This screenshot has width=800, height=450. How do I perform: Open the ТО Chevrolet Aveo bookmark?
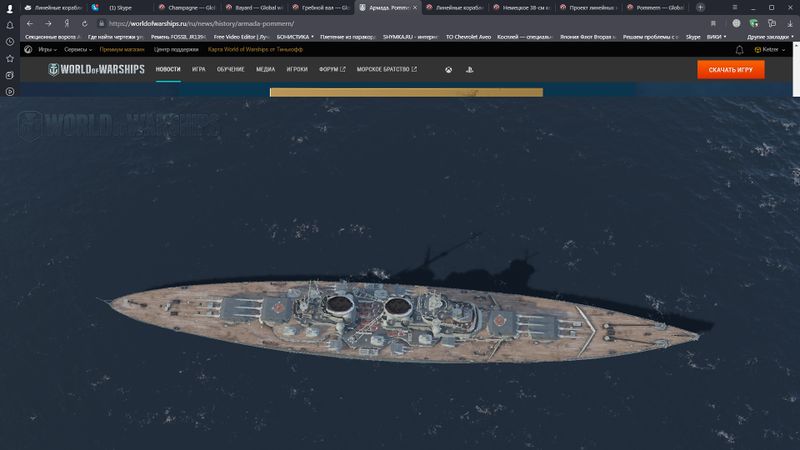coord(468,37)
